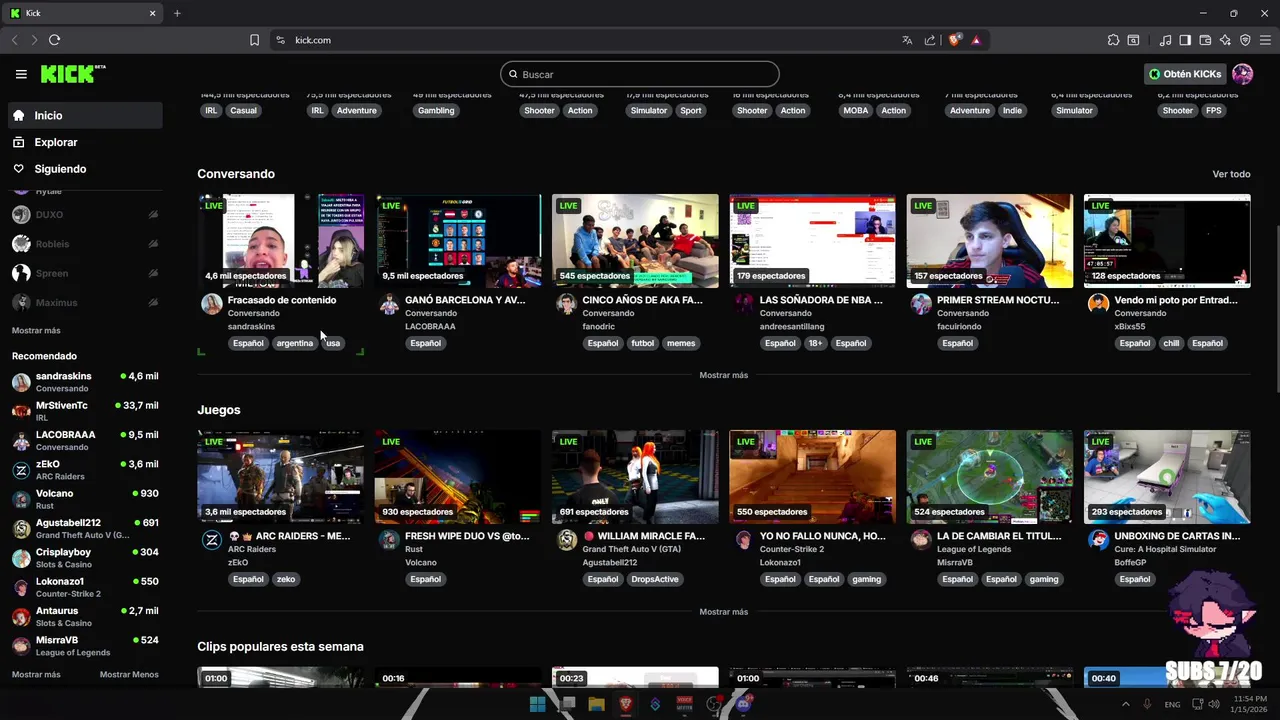Expand Mostrar más under Recomendado list
Image resolution: width=1280 pixels, height=720 pixels.
click(36, 674)
